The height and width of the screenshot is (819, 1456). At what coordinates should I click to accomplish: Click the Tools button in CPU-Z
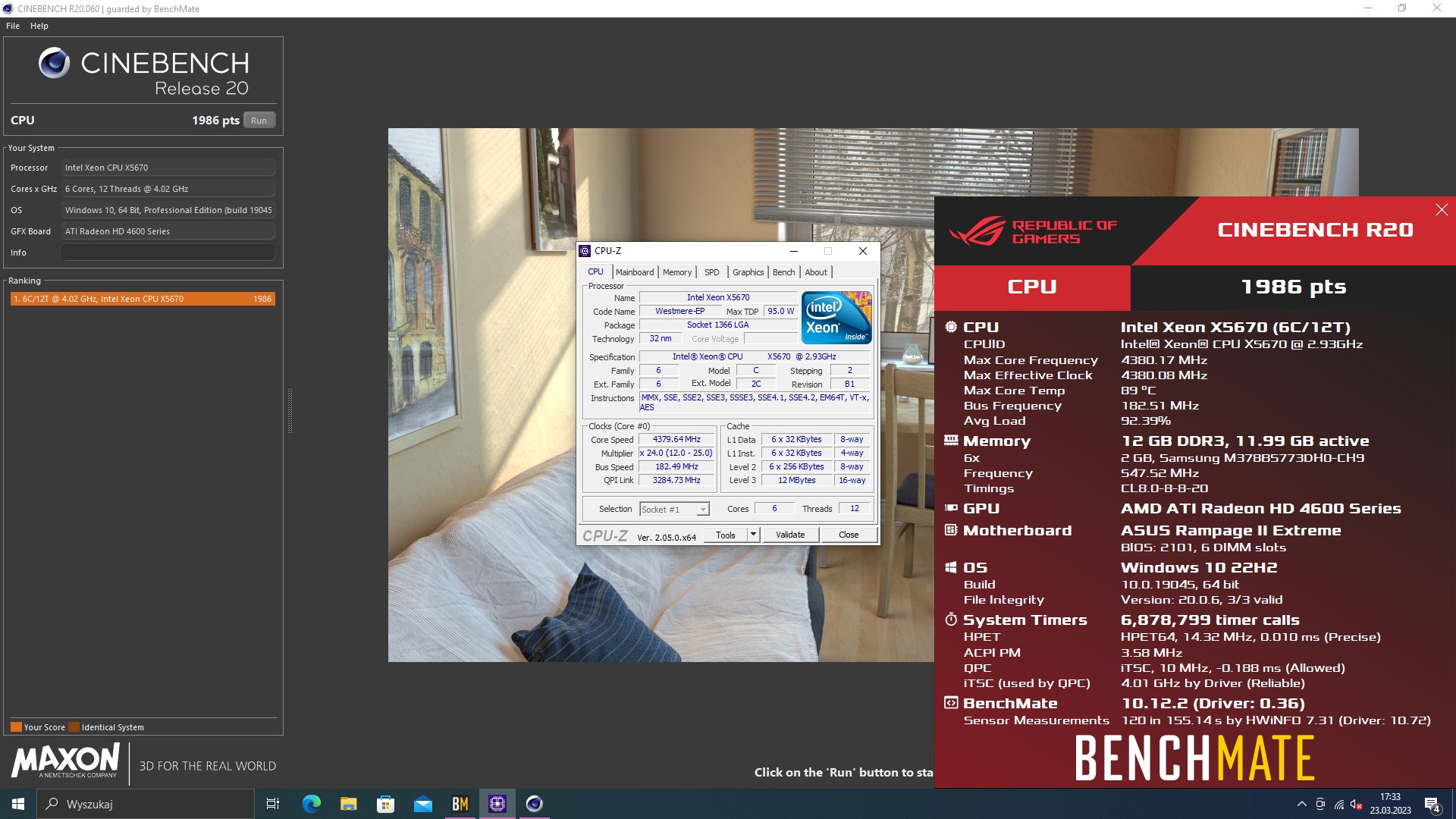coord(726,535)
